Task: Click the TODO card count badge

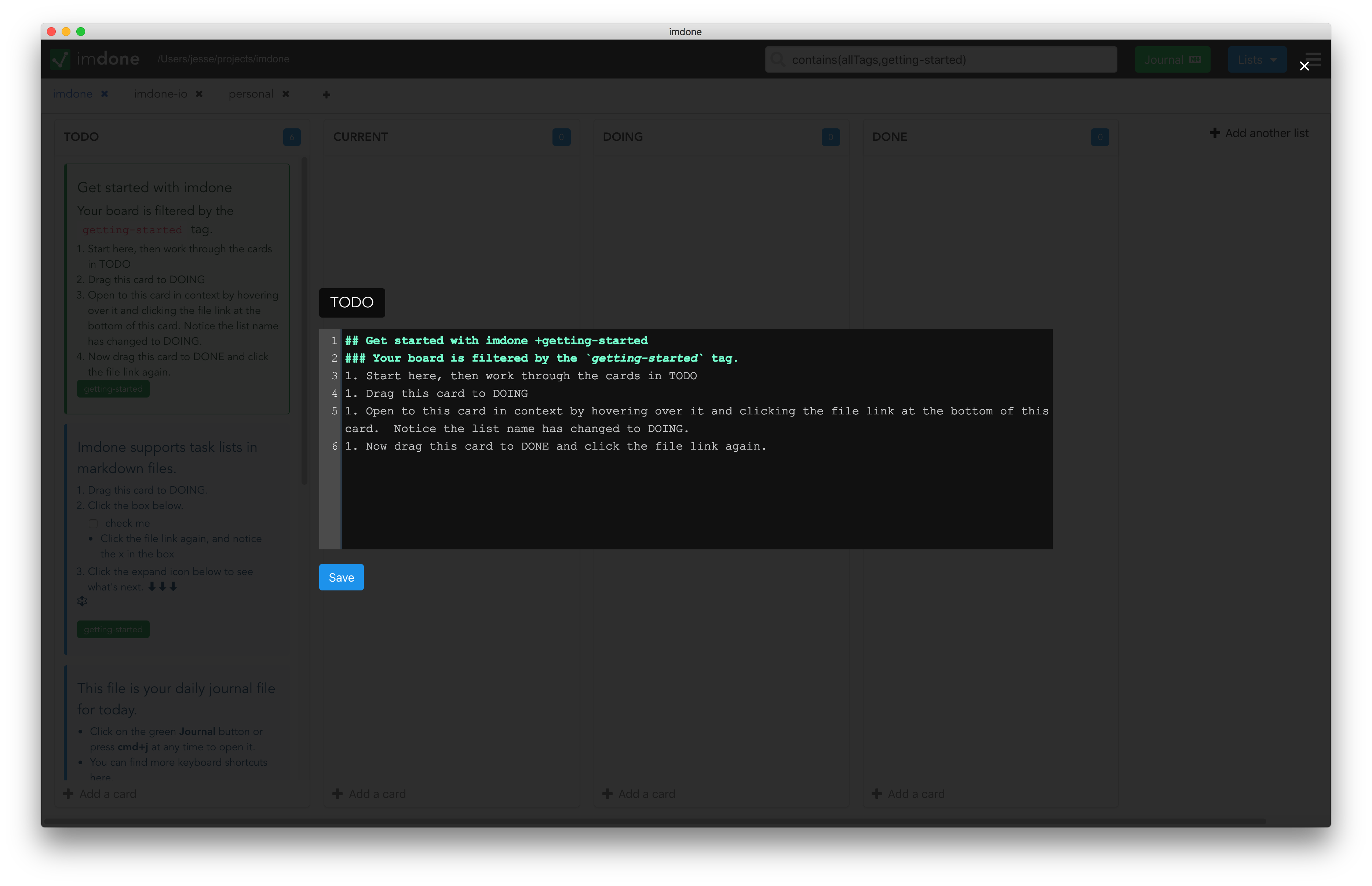Action: coord(292,137)
